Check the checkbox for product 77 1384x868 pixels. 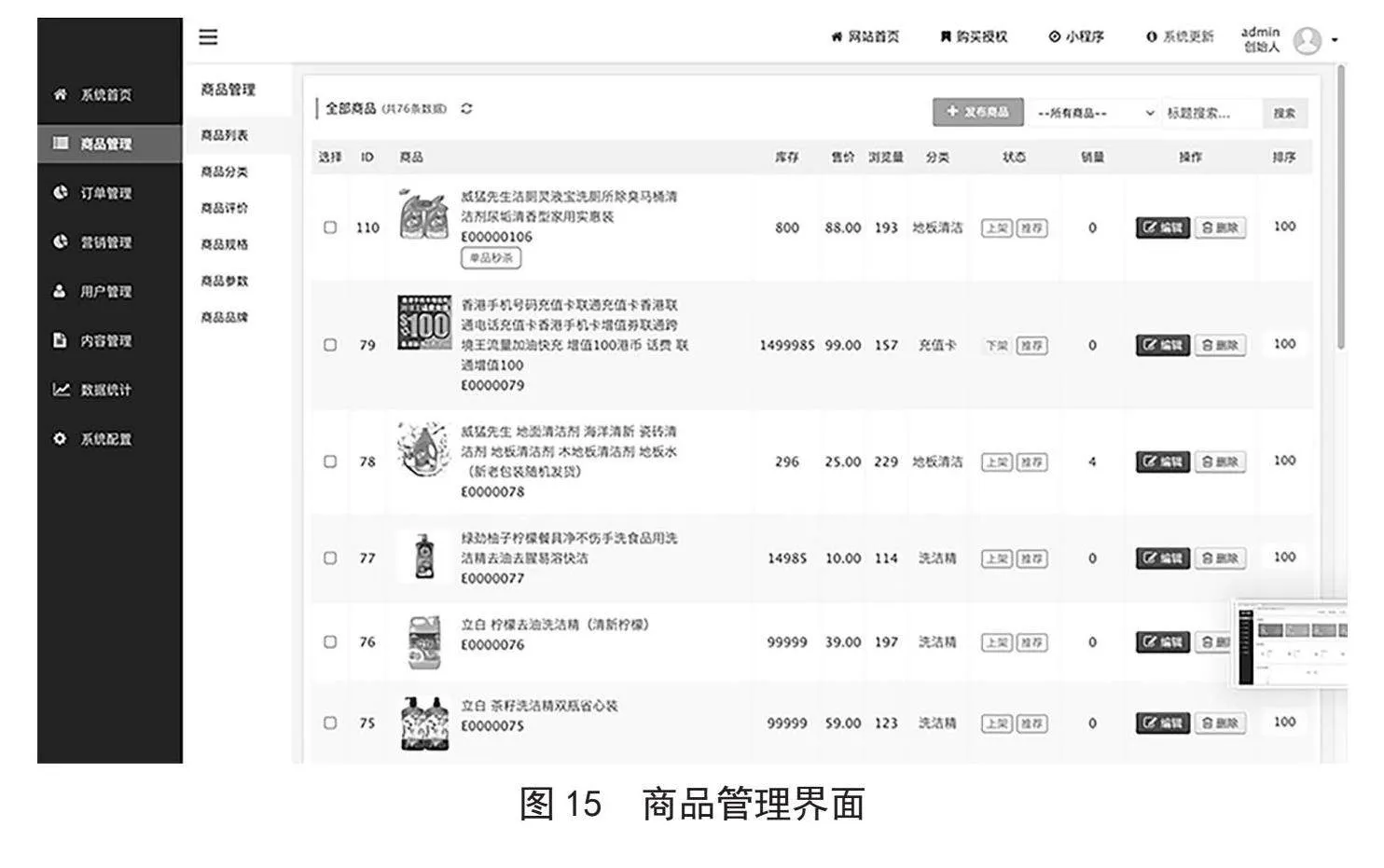pyautogui.click(x=330, y=558)
